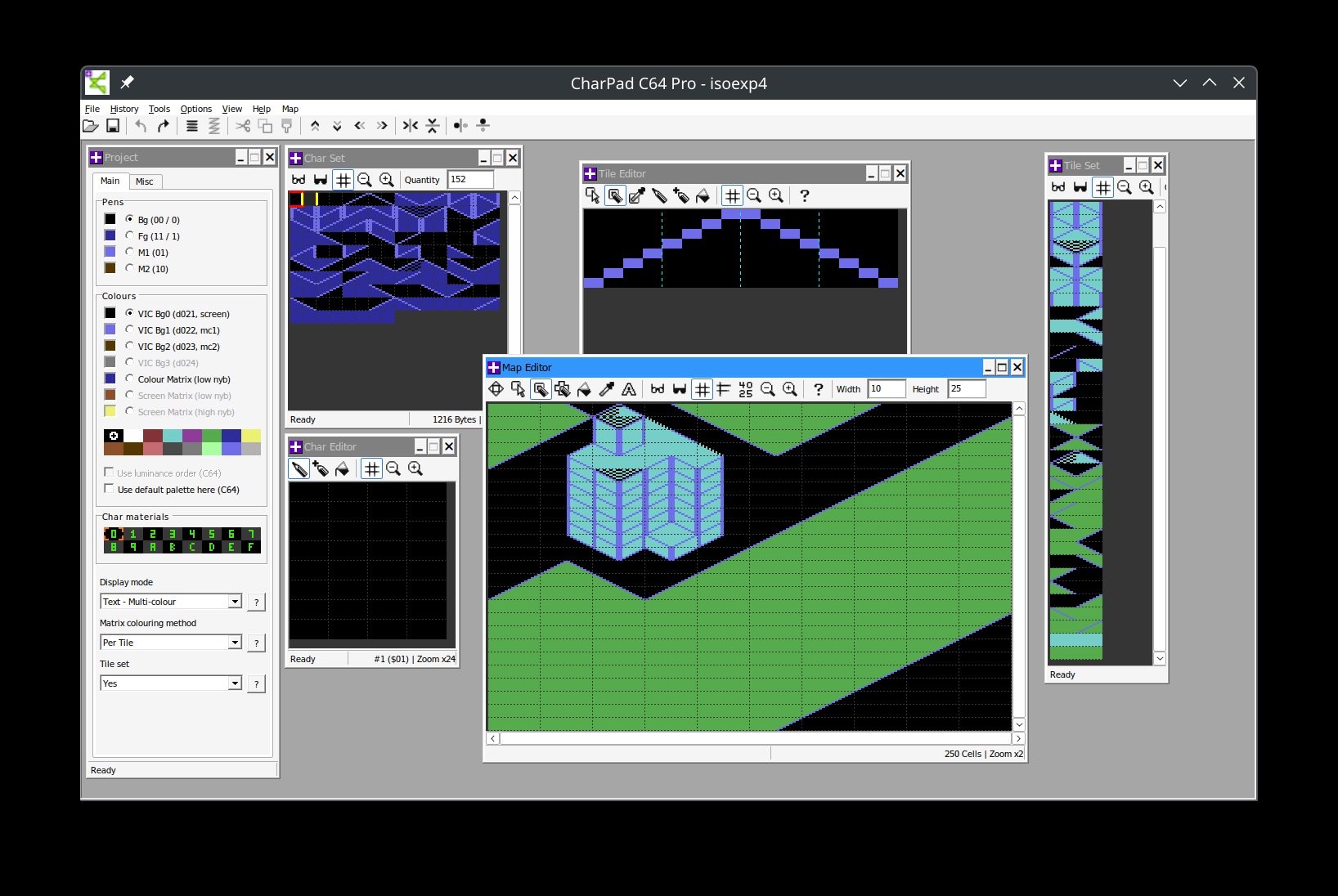Pick the flood fill bucket in Tile Editor
This screenshot has width=1338, height=896.
coord(703,195)
